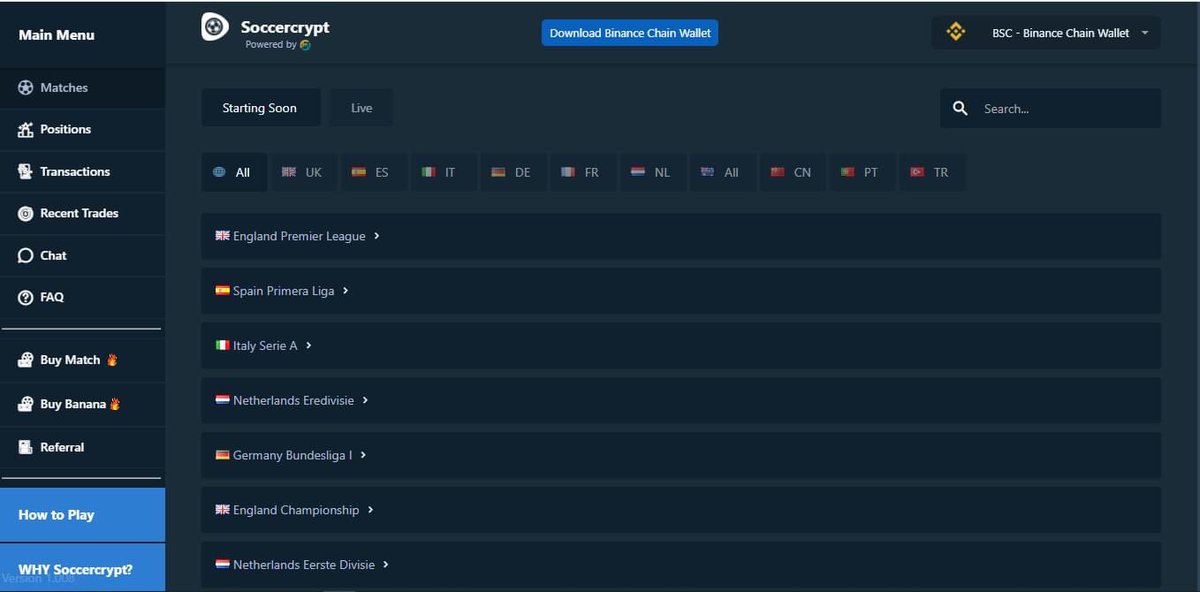Click the Buy Banana link
Image resolution: width=1200 pixels, height=592 pixels.
click(82, 405)
